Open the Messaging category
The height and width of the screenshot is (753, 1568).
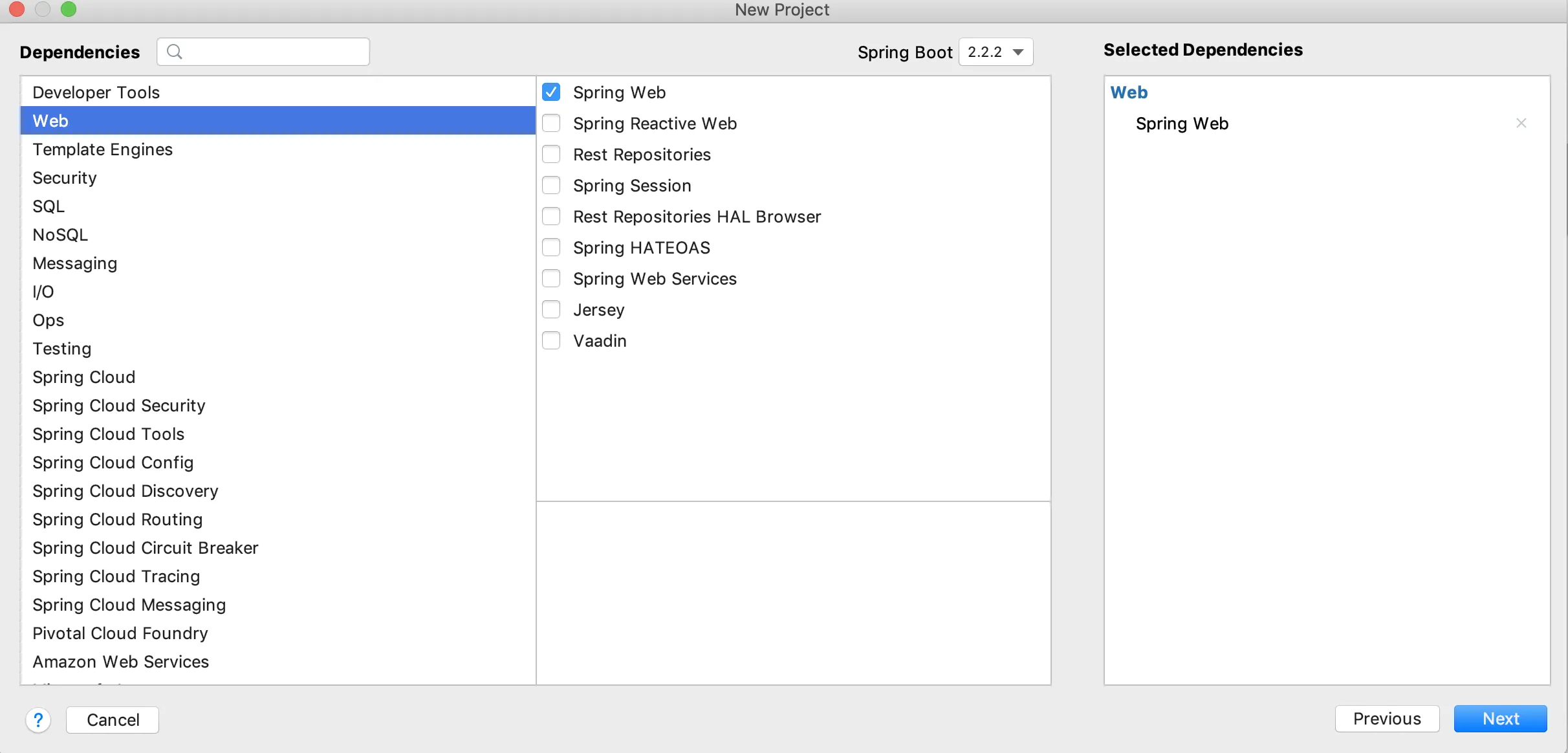pos(278,263)
